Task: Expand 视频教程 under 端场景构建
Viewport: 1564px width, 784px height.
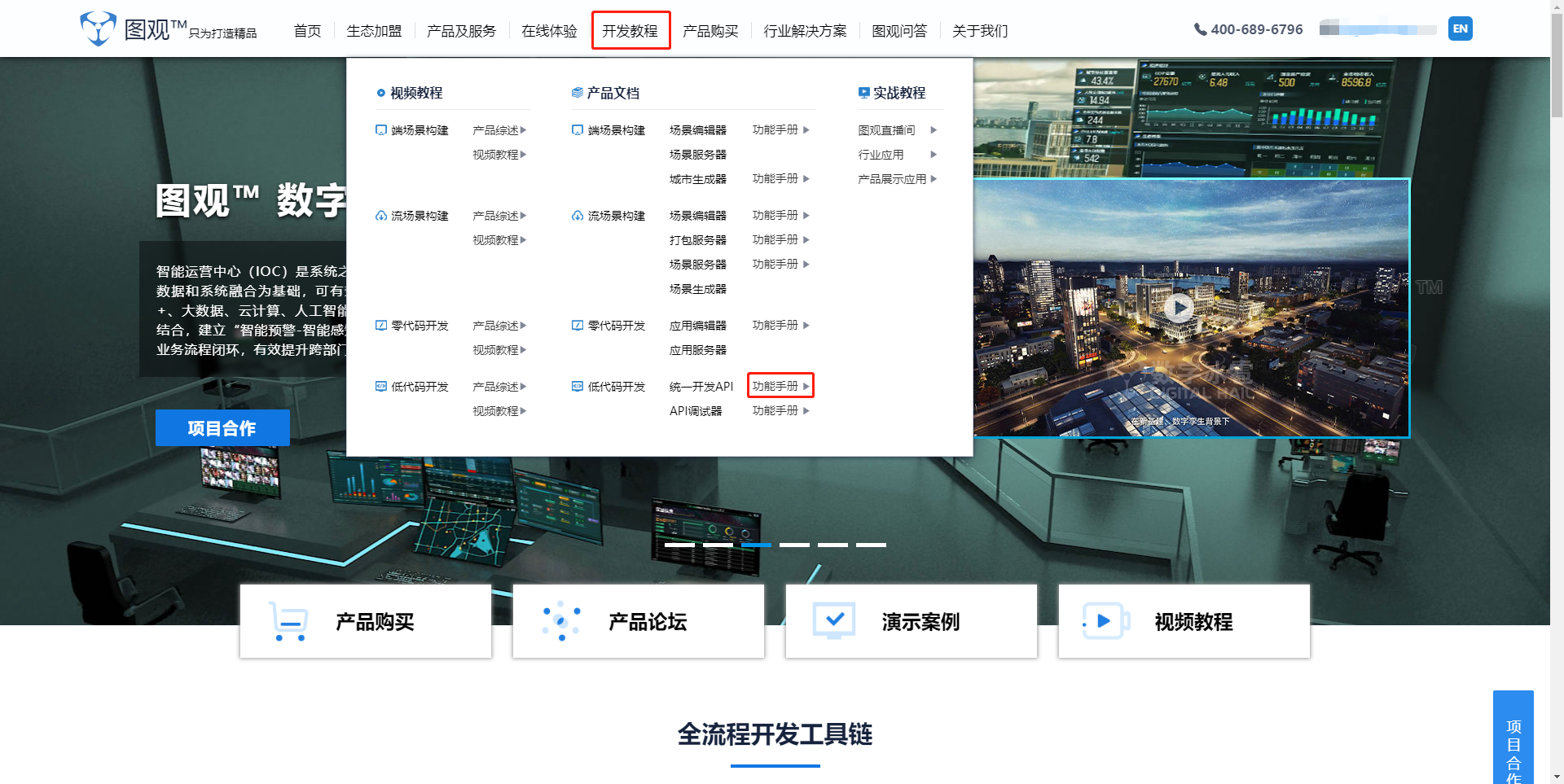Action: tap(499, 155)
